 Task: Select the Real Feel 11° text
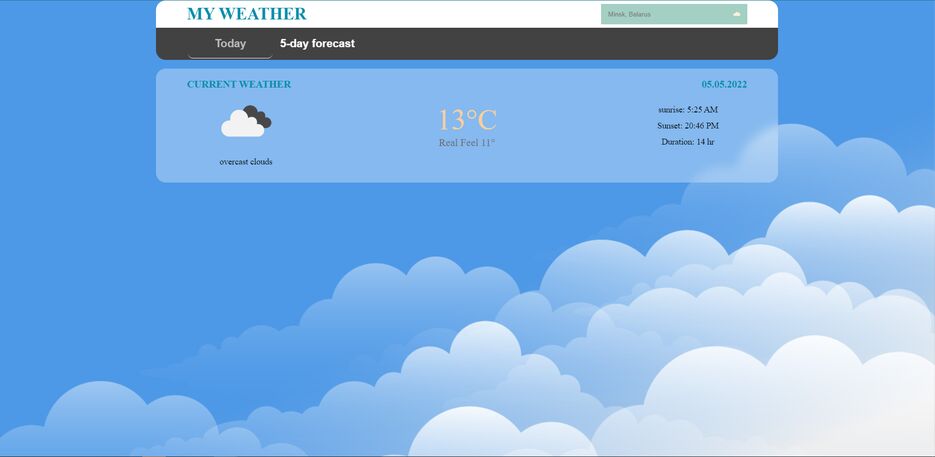467,143
